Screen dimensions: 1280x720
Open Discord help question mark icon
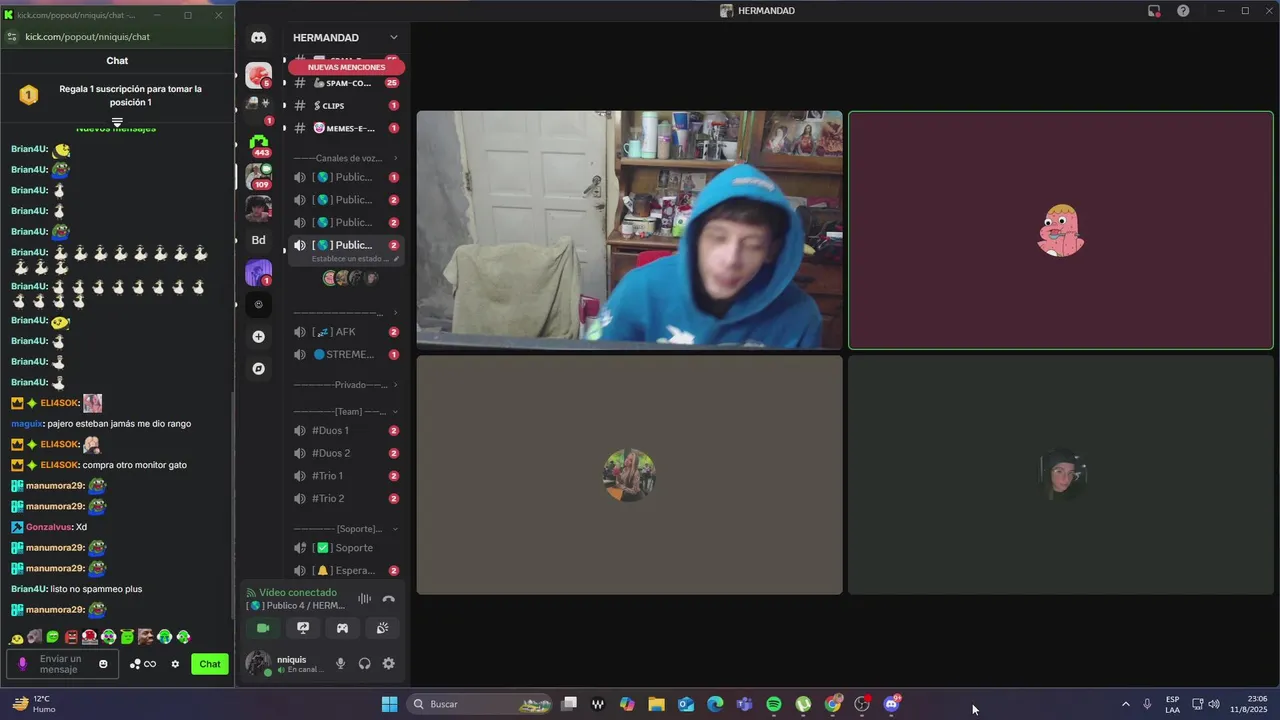pyautogui.click(x=1183, y=11)
